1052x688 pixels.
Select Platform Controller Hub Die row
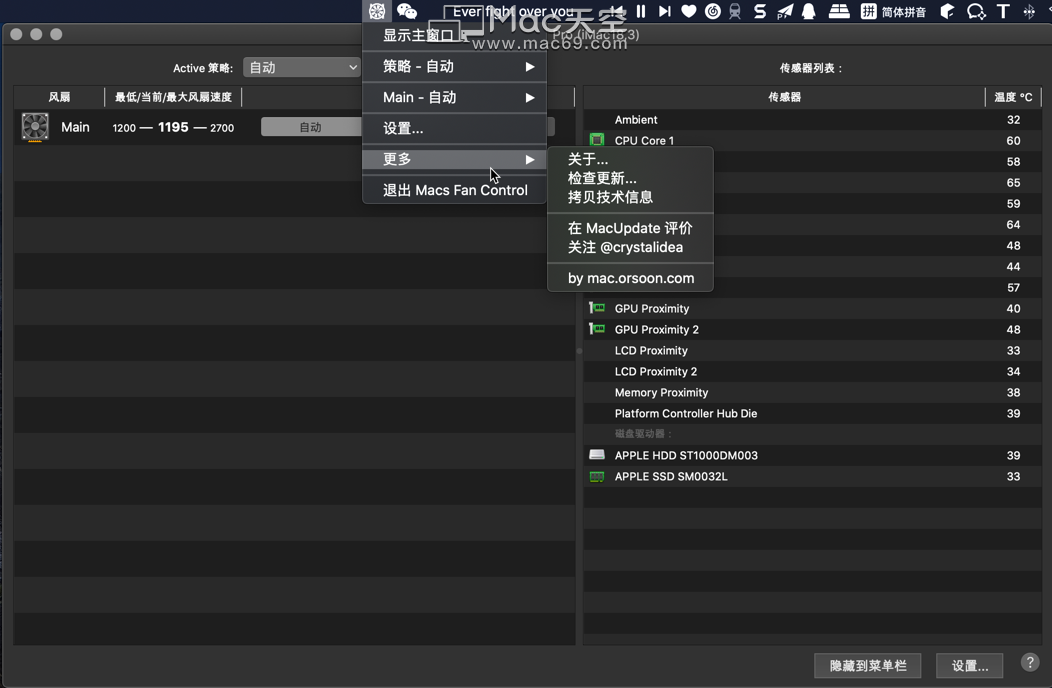click(812, 413)
